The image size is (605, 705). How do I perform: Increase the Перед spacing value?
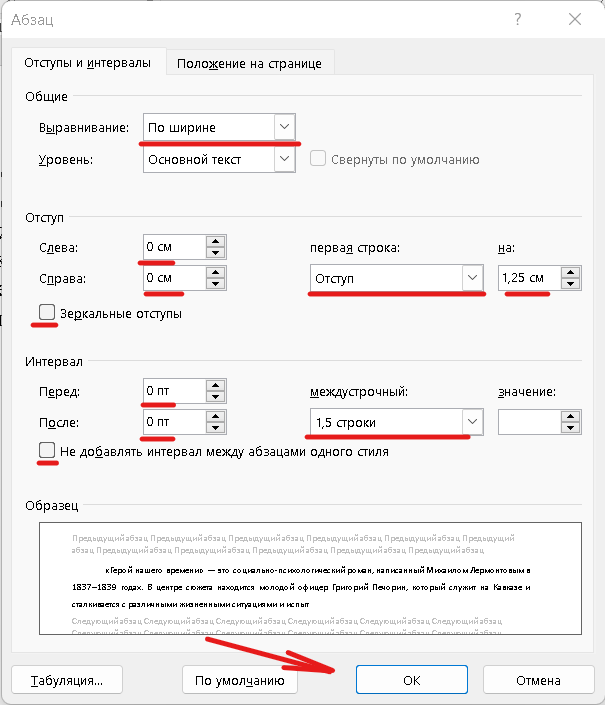(216, 385)
